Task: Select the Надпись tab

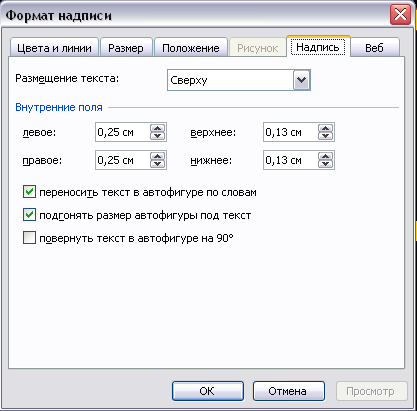Action: click(318, 47)
